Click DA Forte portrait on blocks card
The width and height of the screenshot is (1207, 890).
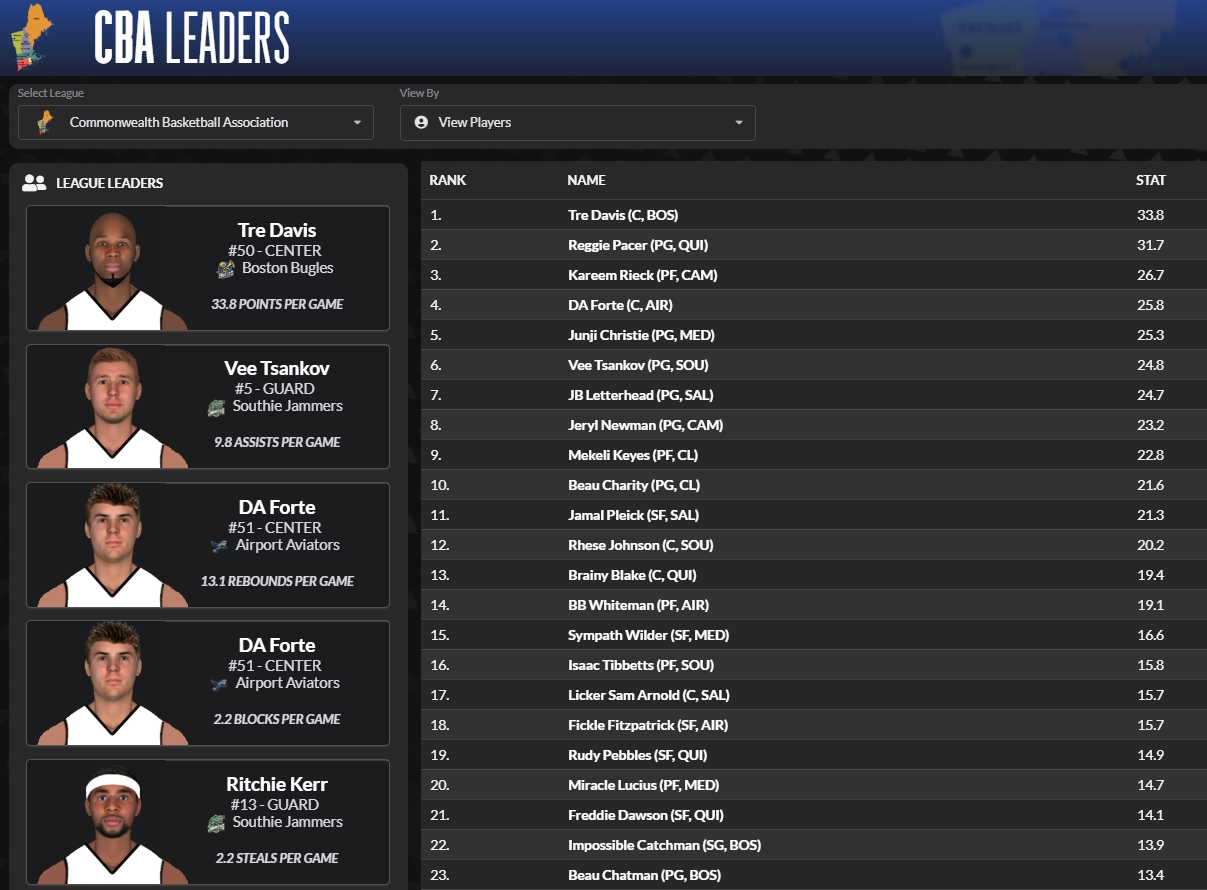(x=113, y=684)
